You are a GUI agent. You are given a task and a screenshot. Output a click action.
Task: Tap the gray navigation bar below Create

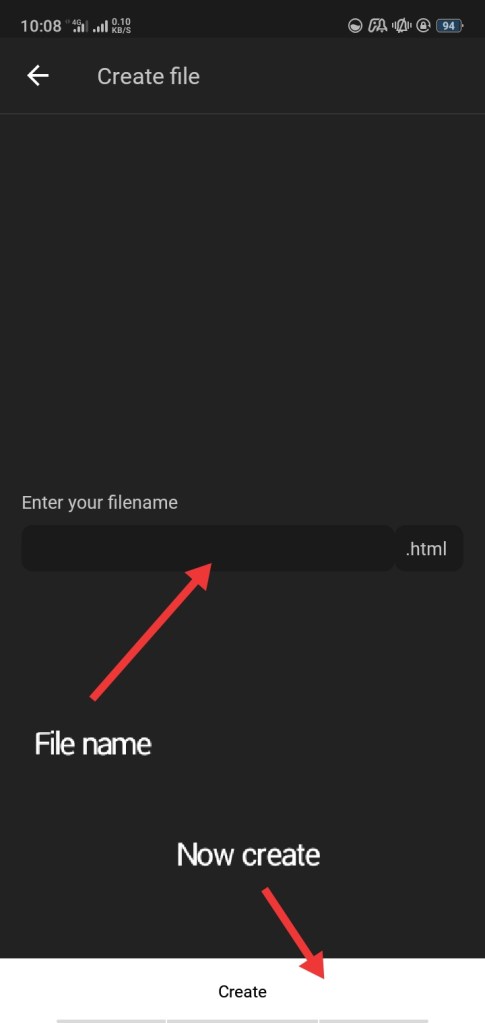click(242, 1020)
